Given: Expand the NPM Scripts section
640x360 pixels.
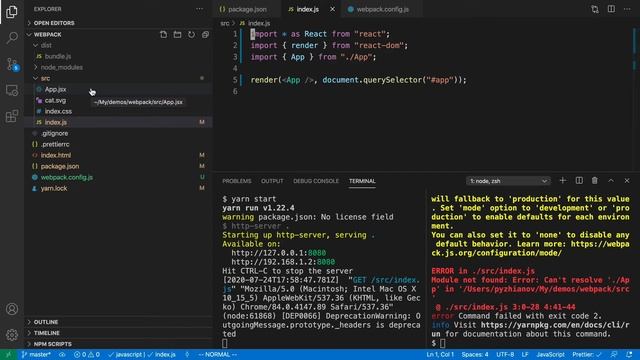Looking at the screenshot, I should click(x=118, y=344).
